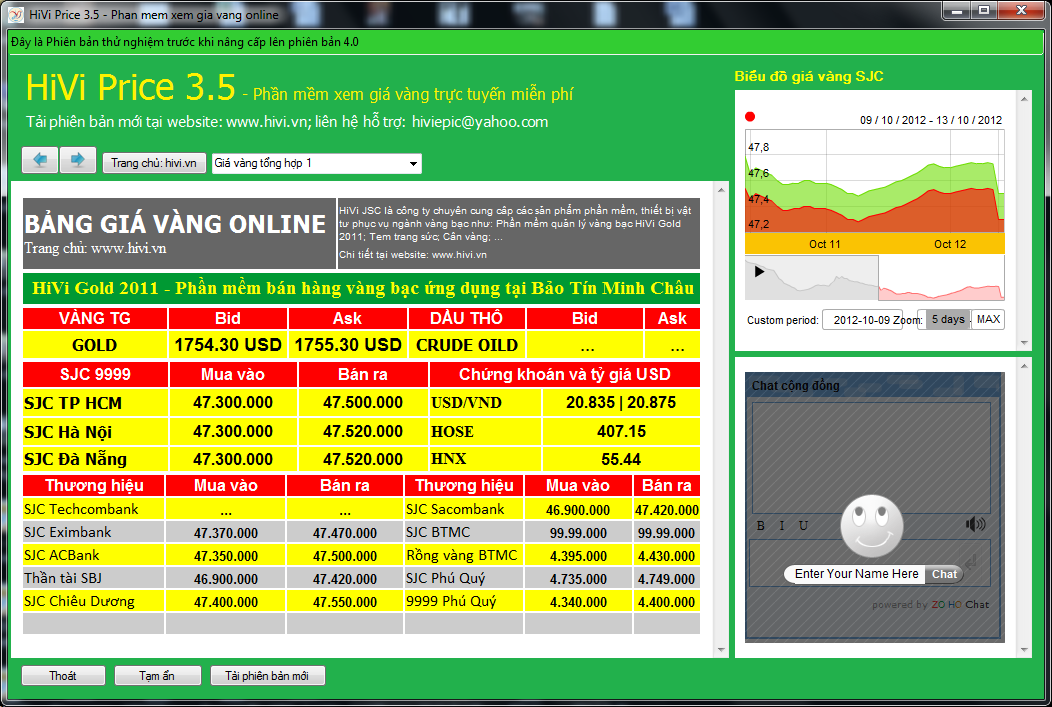The height and width of the screenshot is (707, 1052).
Task: Click the BẢNG GIÁ VÀNG ONLINE header
Action: [x=175, y=224]
